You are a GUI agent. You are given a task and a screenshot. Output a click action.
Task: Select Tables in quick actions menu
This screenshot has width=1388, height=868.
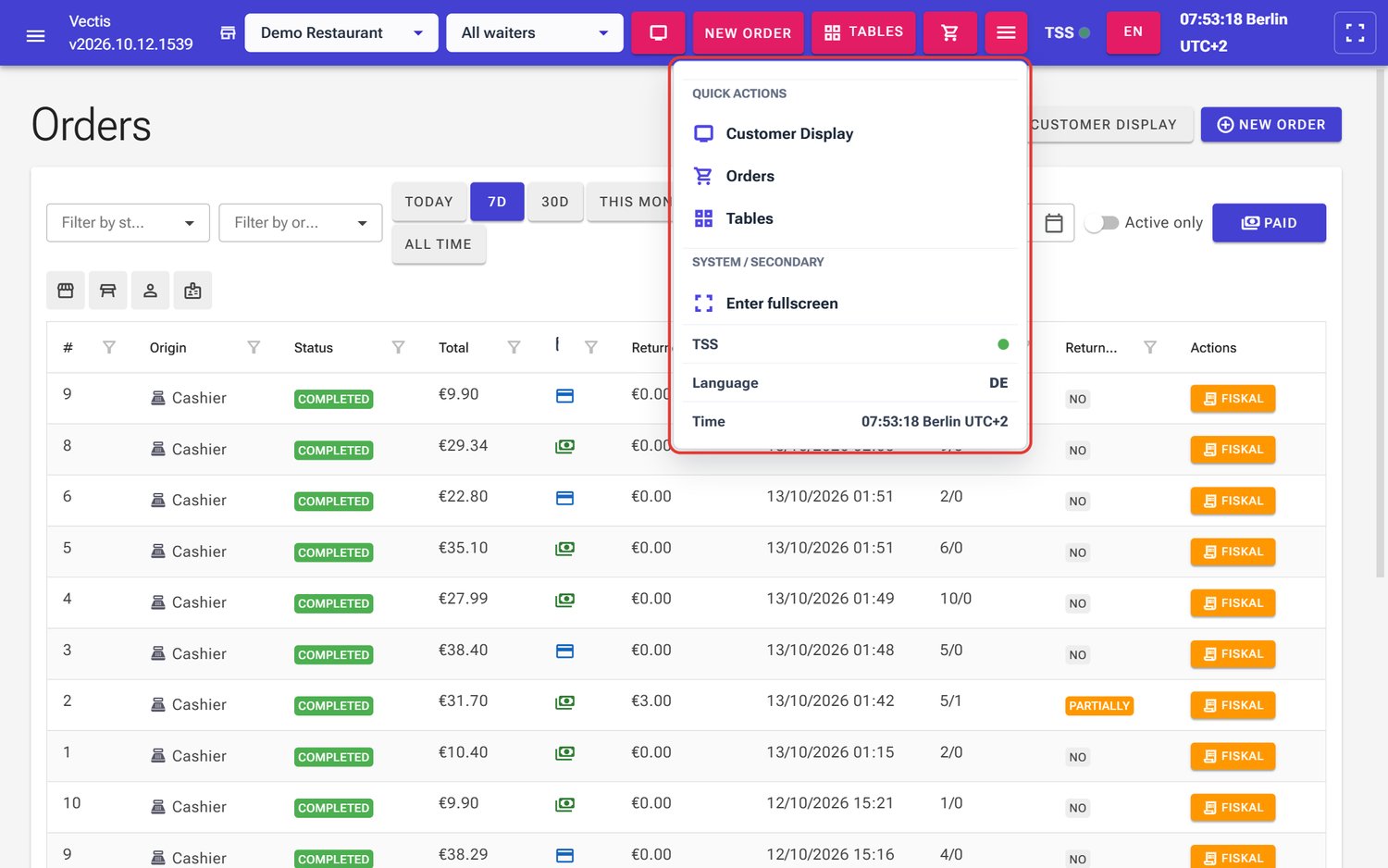tap(849, 218)
